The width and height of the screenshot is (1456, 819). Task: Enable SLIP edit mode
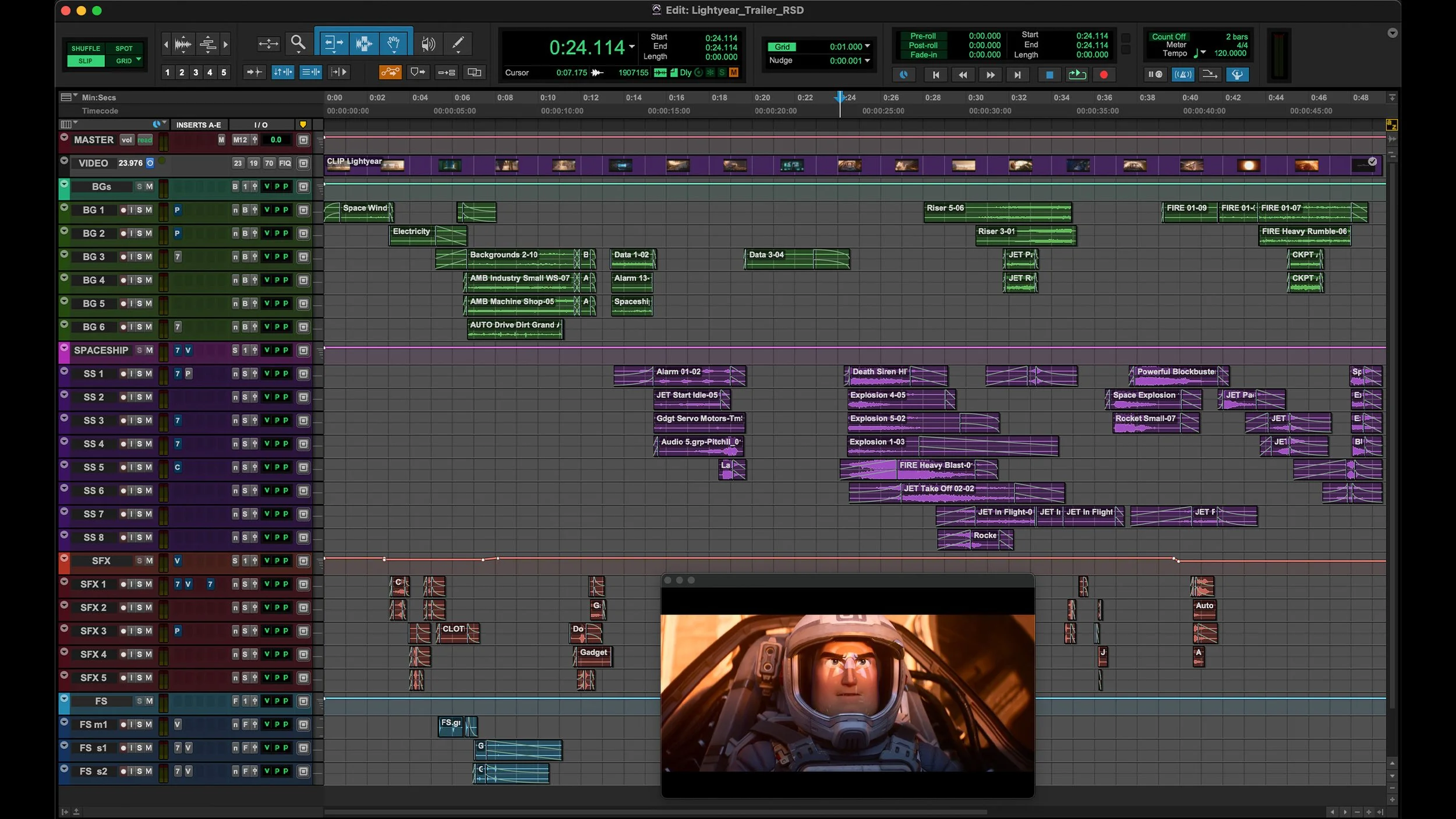[86, 61]
